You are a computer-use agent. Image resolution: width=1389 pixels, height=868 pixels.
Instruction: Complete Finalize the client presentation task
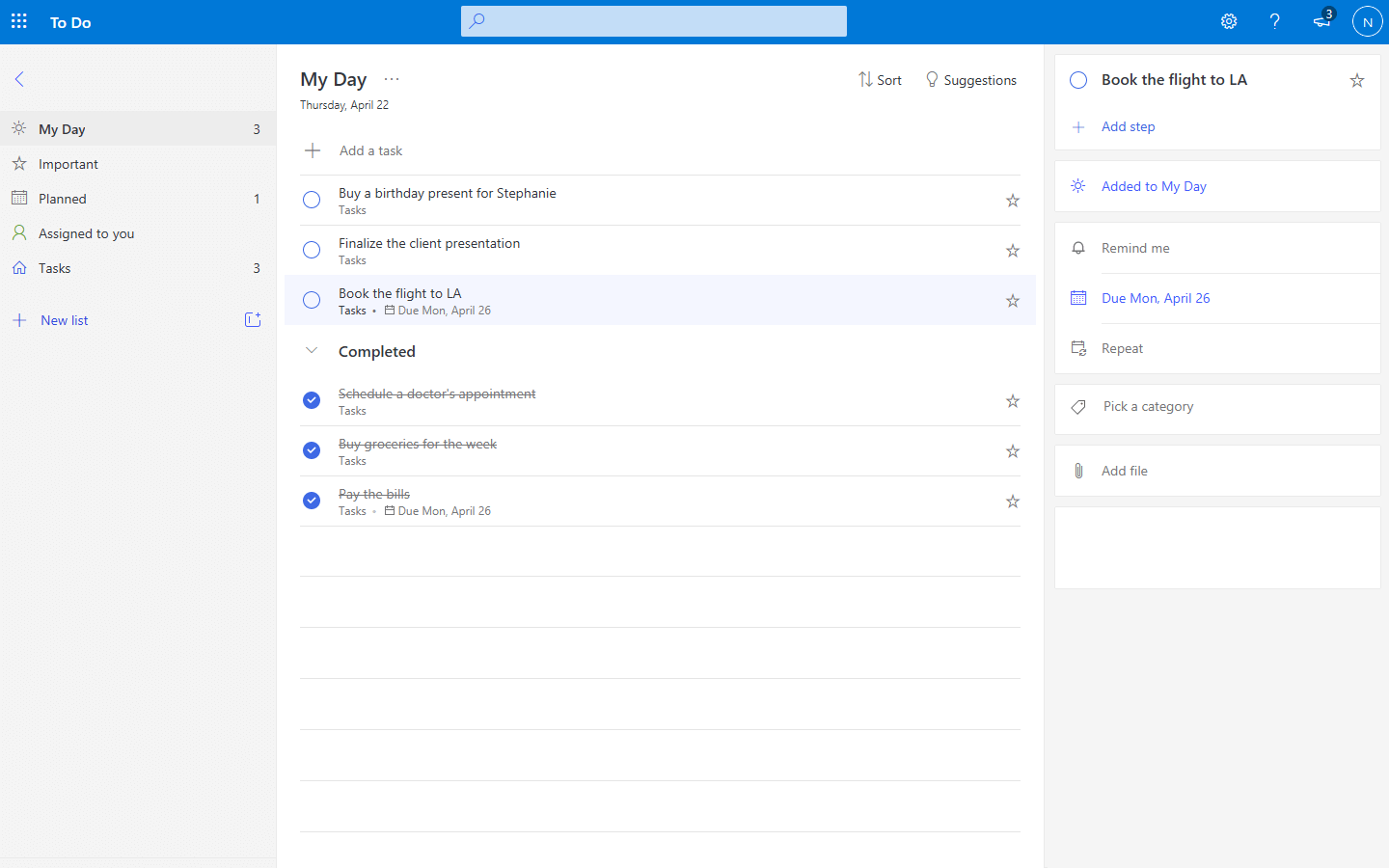coord(312,250)
